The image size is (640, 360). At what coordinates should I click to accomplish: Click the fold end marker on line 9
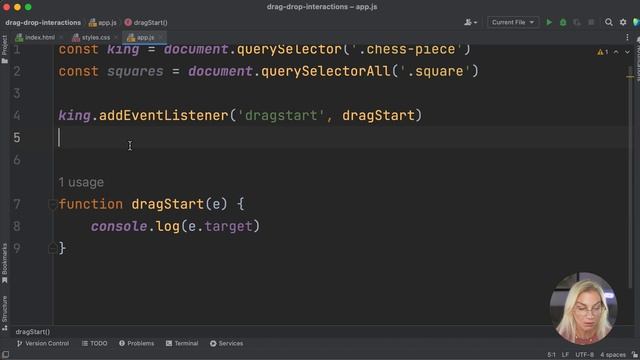point(52,248)
